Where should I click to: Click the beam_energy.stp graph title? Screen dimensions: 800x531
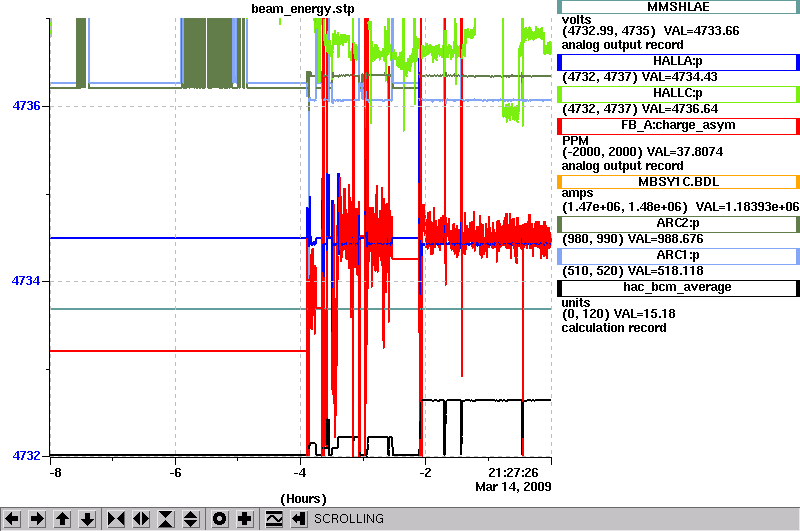[x=303, y=9]
